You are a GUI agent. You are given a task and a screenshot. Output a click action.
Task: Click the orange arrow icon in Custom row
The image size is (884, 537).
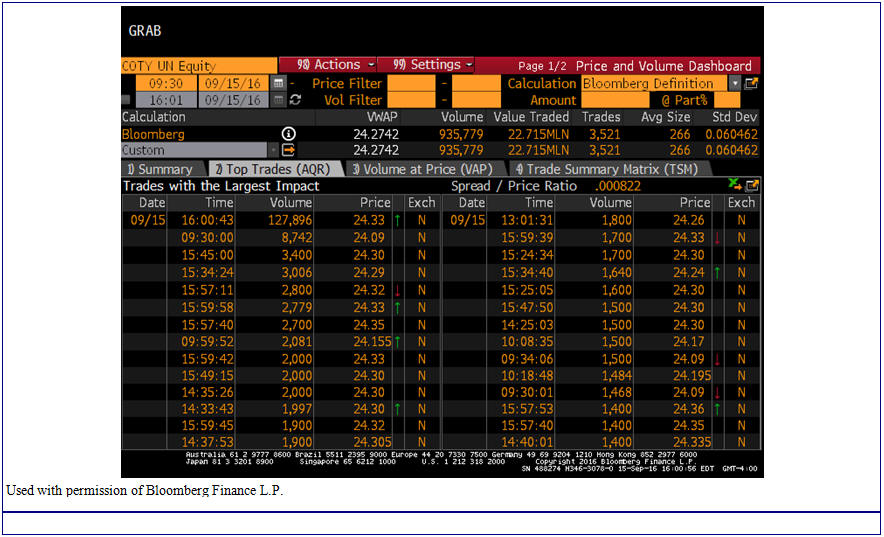289,150
